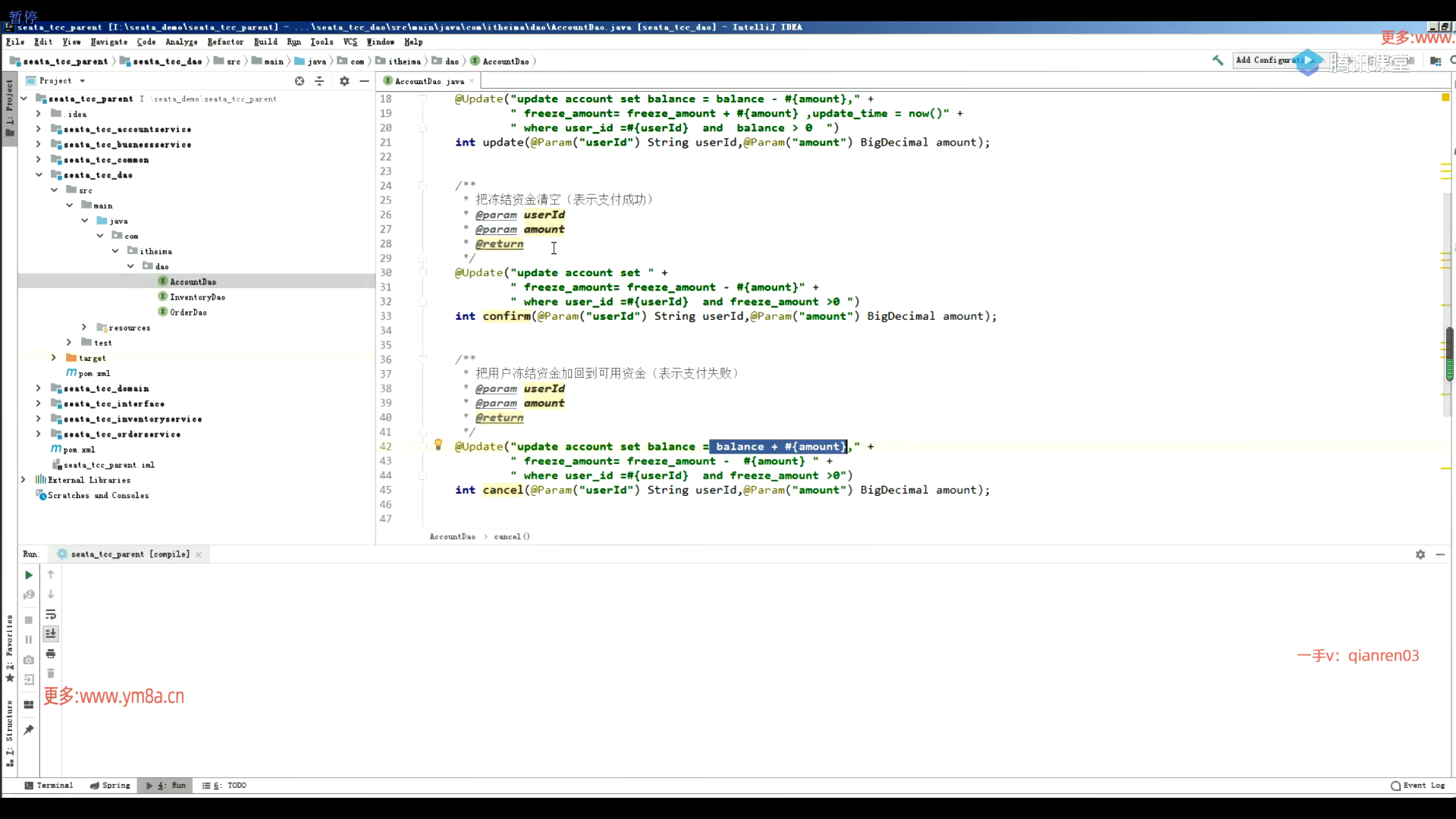
Task: Switch to the Terminal tool window tab
Action: coord(49,786)
